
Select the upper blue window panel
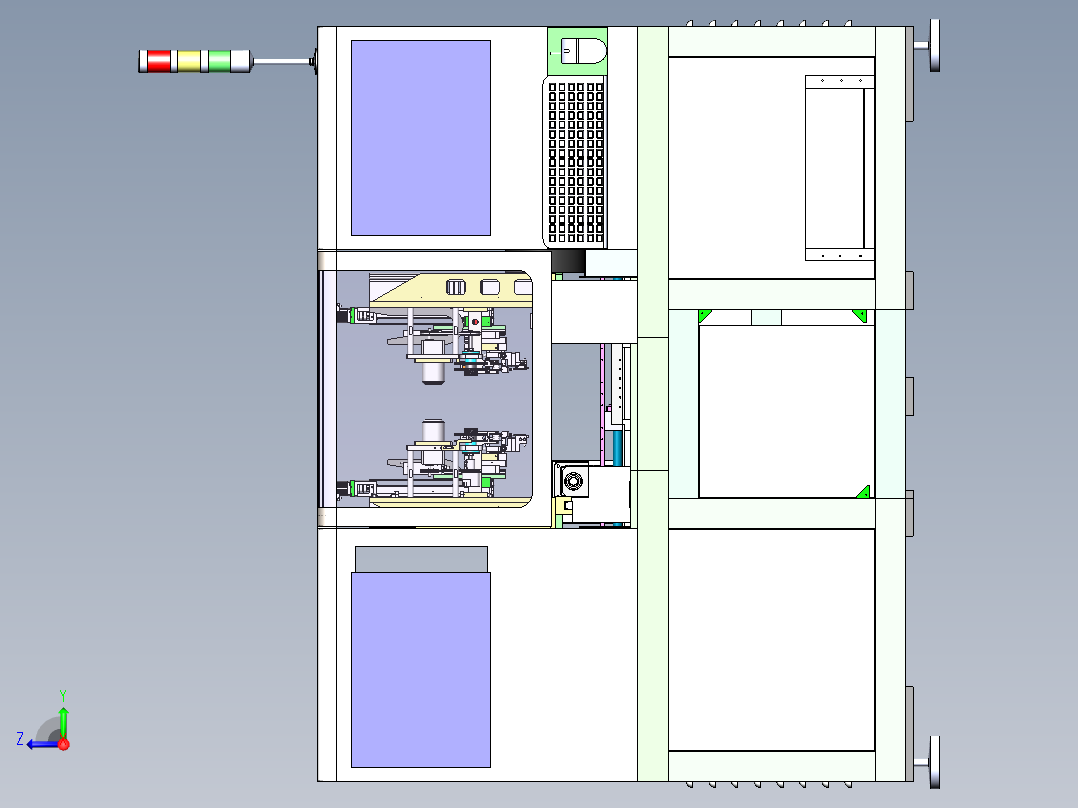pyautogui.click(x=421, y=138)
